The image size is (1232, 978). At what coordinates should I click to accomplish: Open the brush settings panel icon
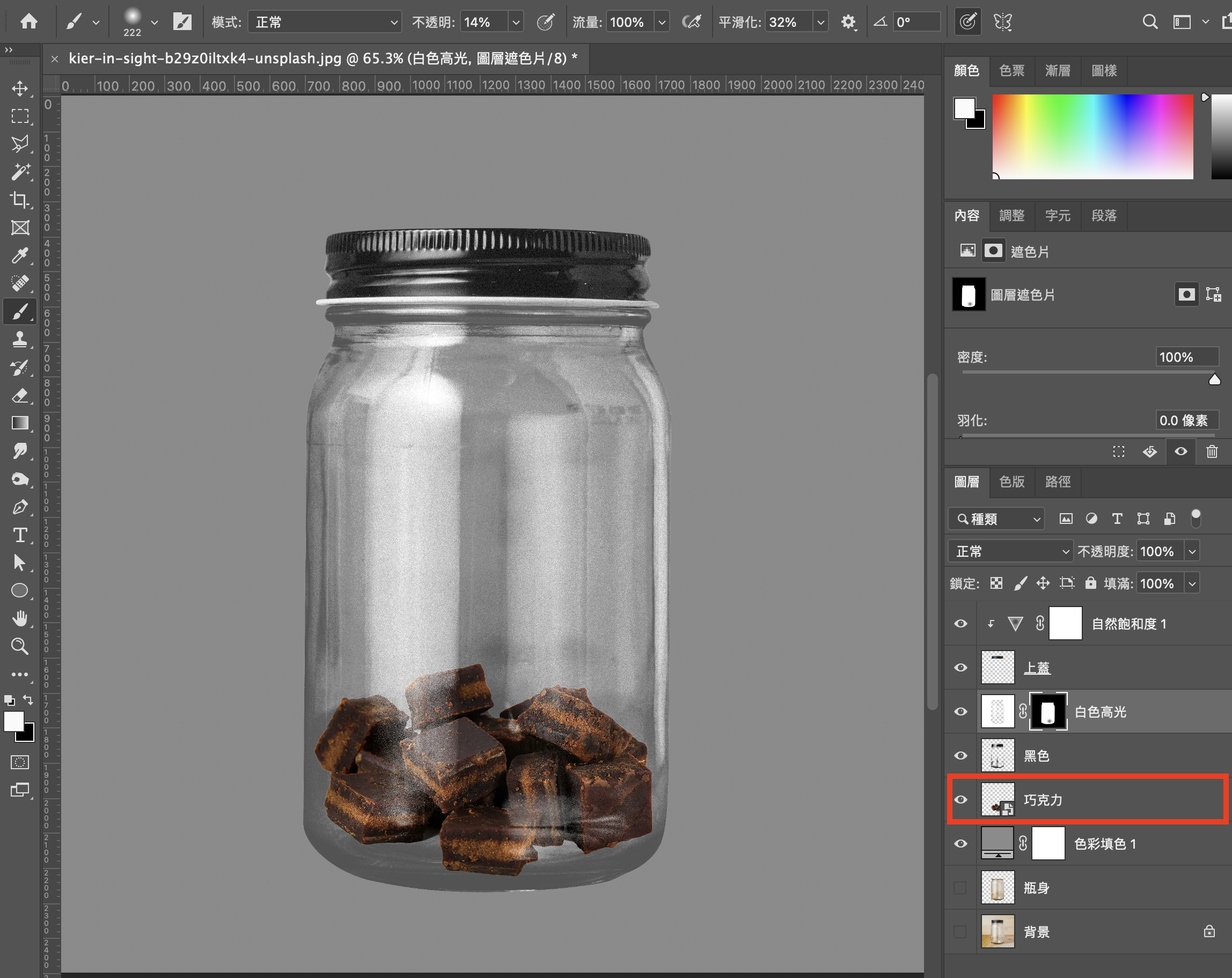click(182, 21)
